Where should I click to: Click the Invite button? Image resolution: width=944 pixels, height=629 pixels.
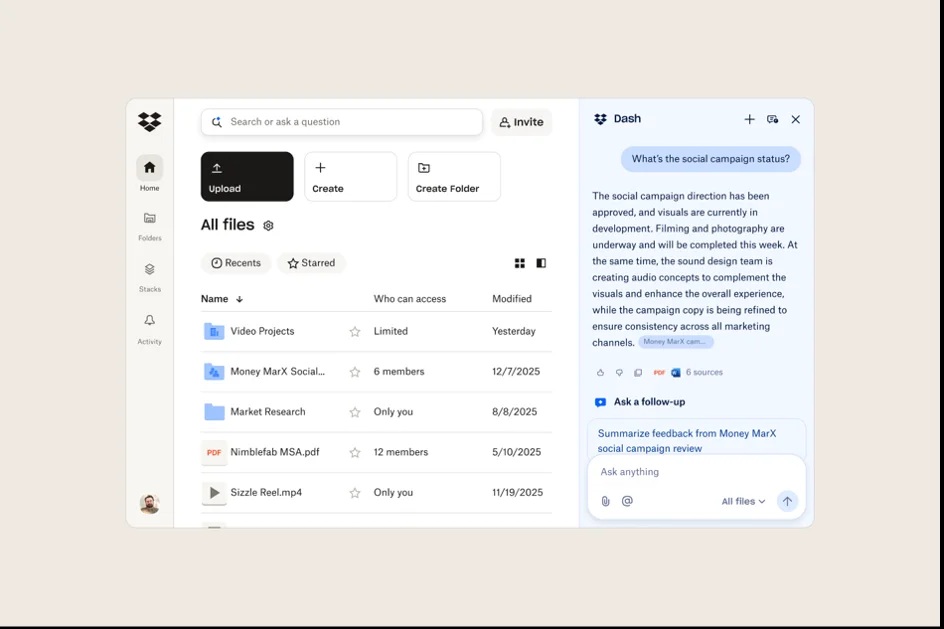pos(521,122)
